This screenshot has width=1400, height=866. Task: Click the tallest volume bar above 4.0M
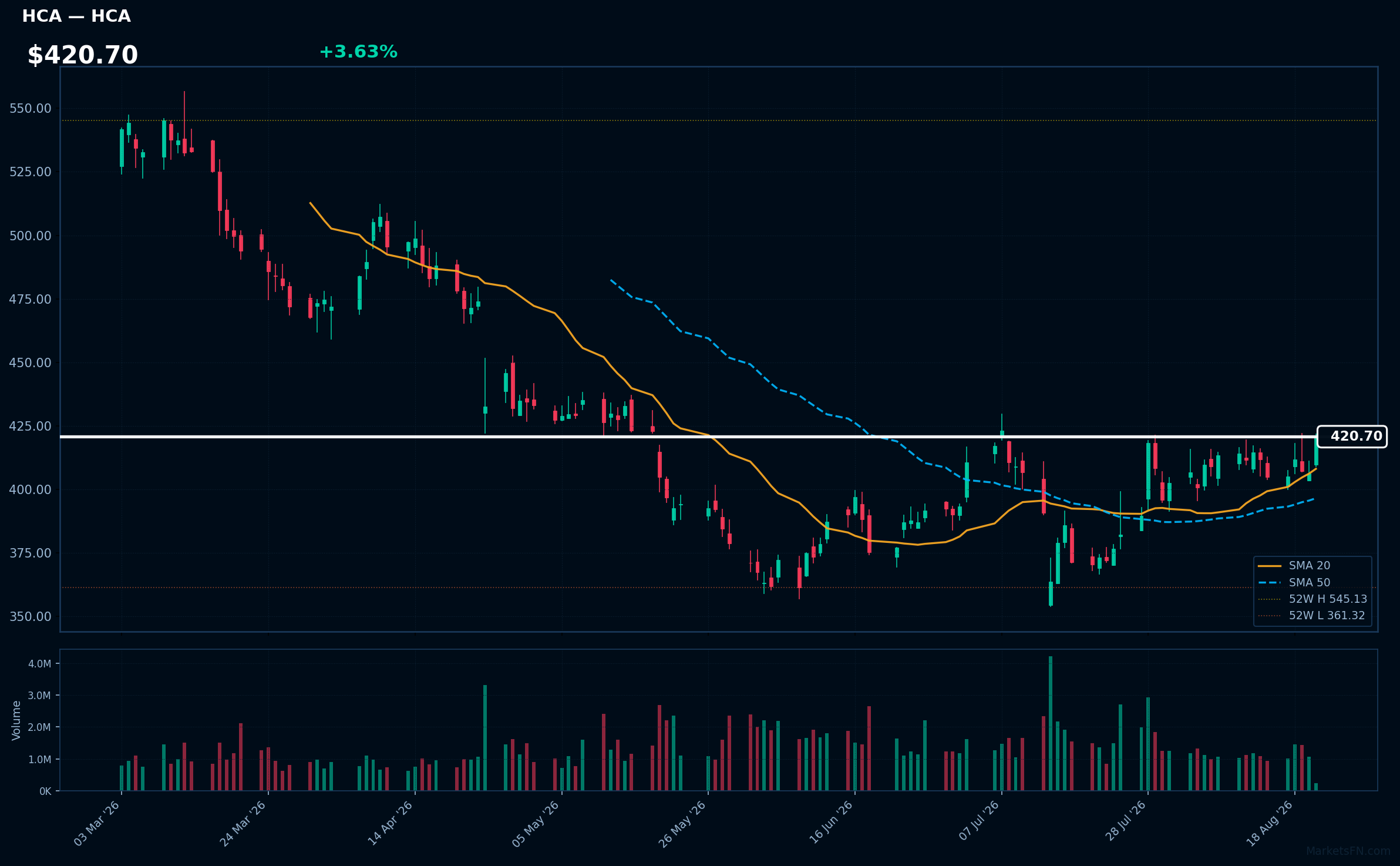[x=1051, y=724]
